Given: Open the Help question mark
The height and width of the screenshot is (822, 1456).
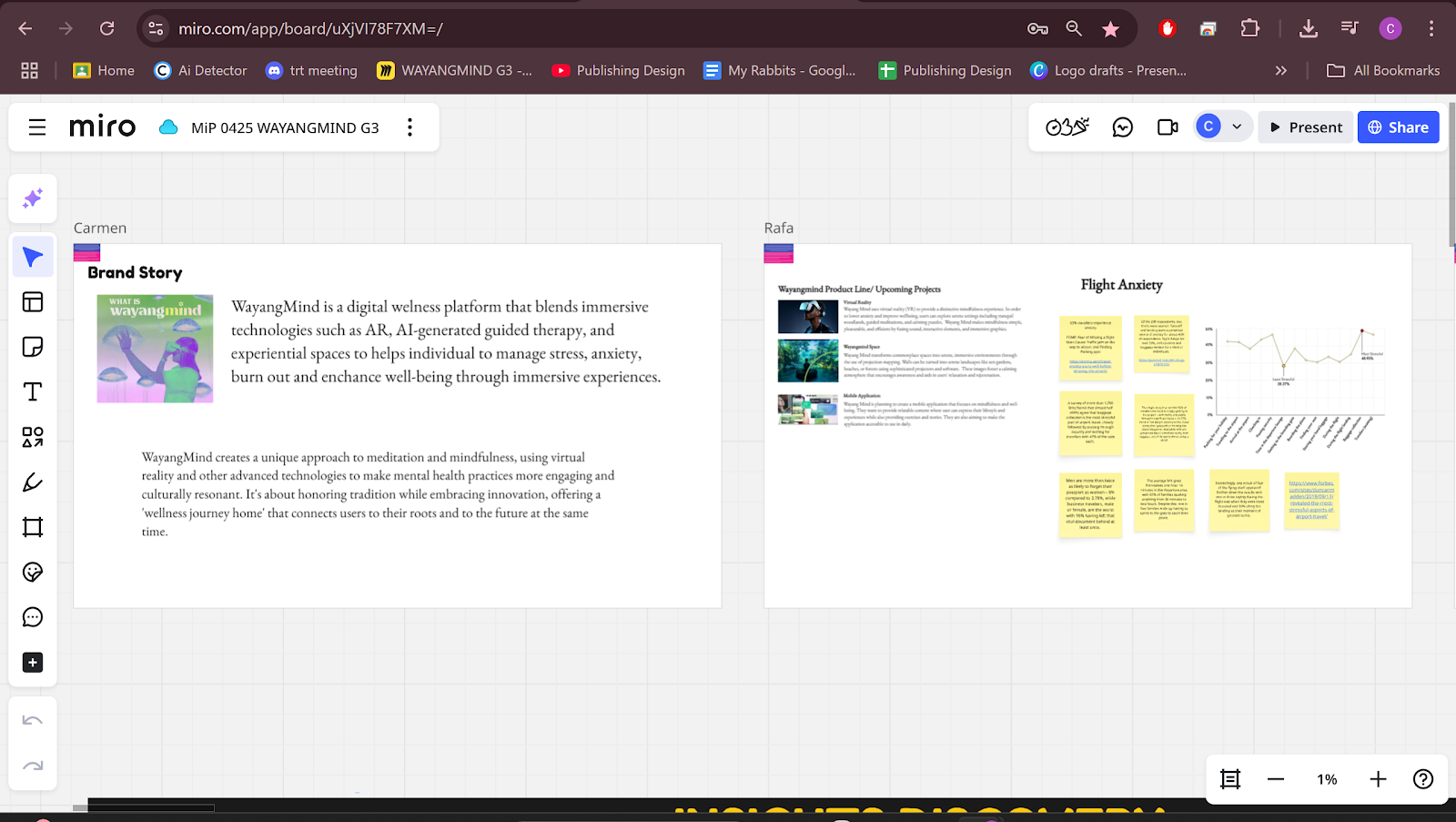Looking at the screenshot, I should tap(1423, 779).
